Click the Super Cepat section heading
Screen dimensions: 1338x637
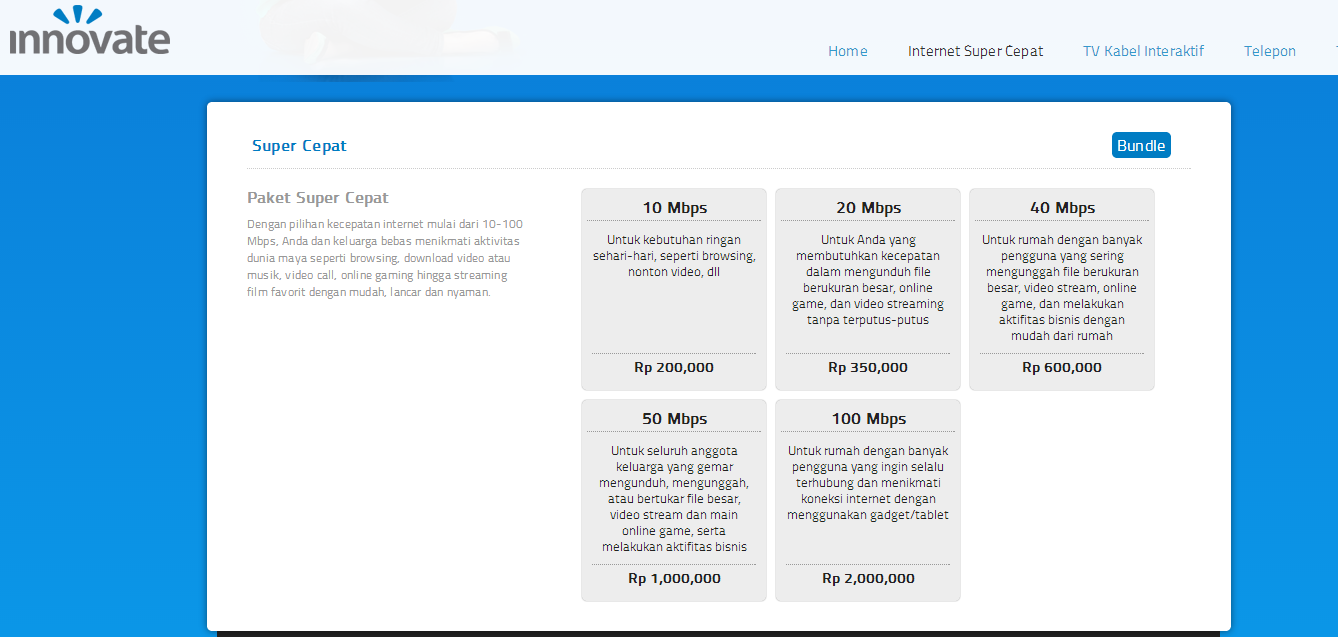[x=299, y=146]
